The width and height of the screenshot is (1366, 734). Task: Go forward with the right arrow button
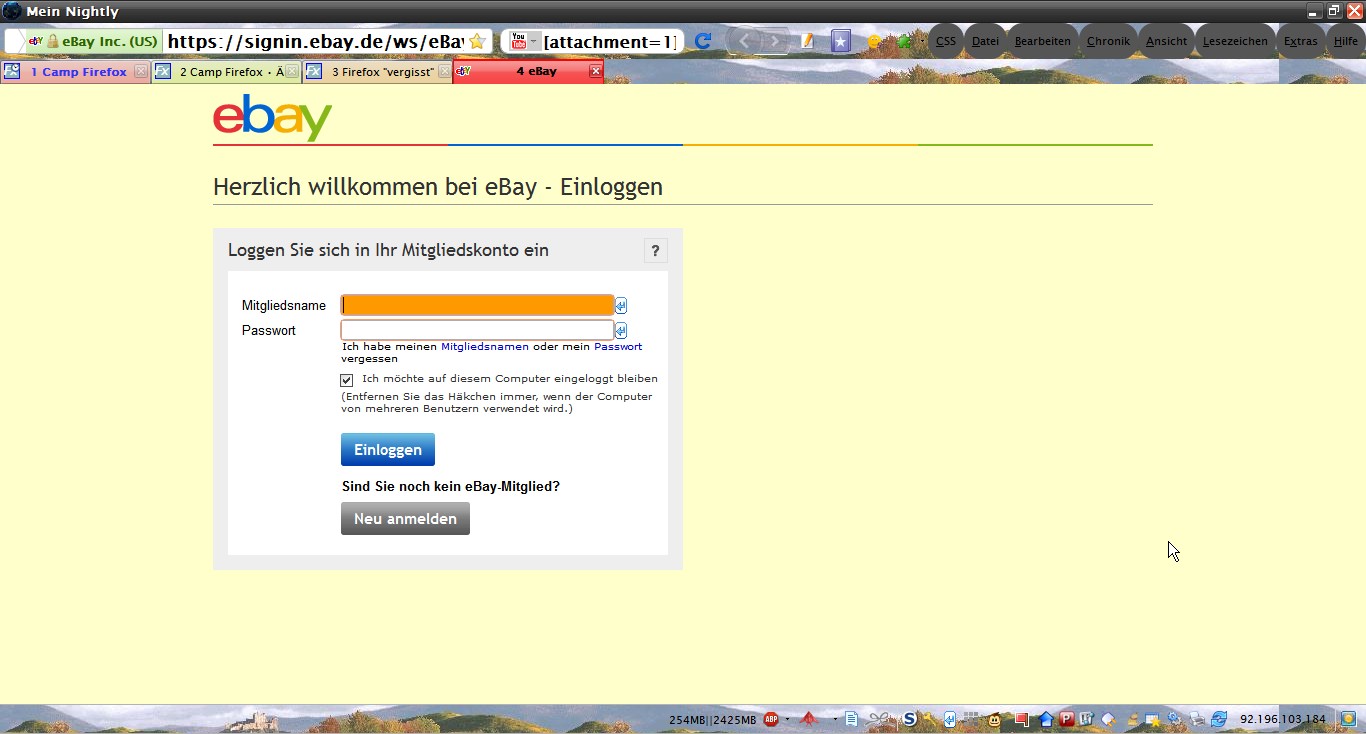[x=775, y=41]
